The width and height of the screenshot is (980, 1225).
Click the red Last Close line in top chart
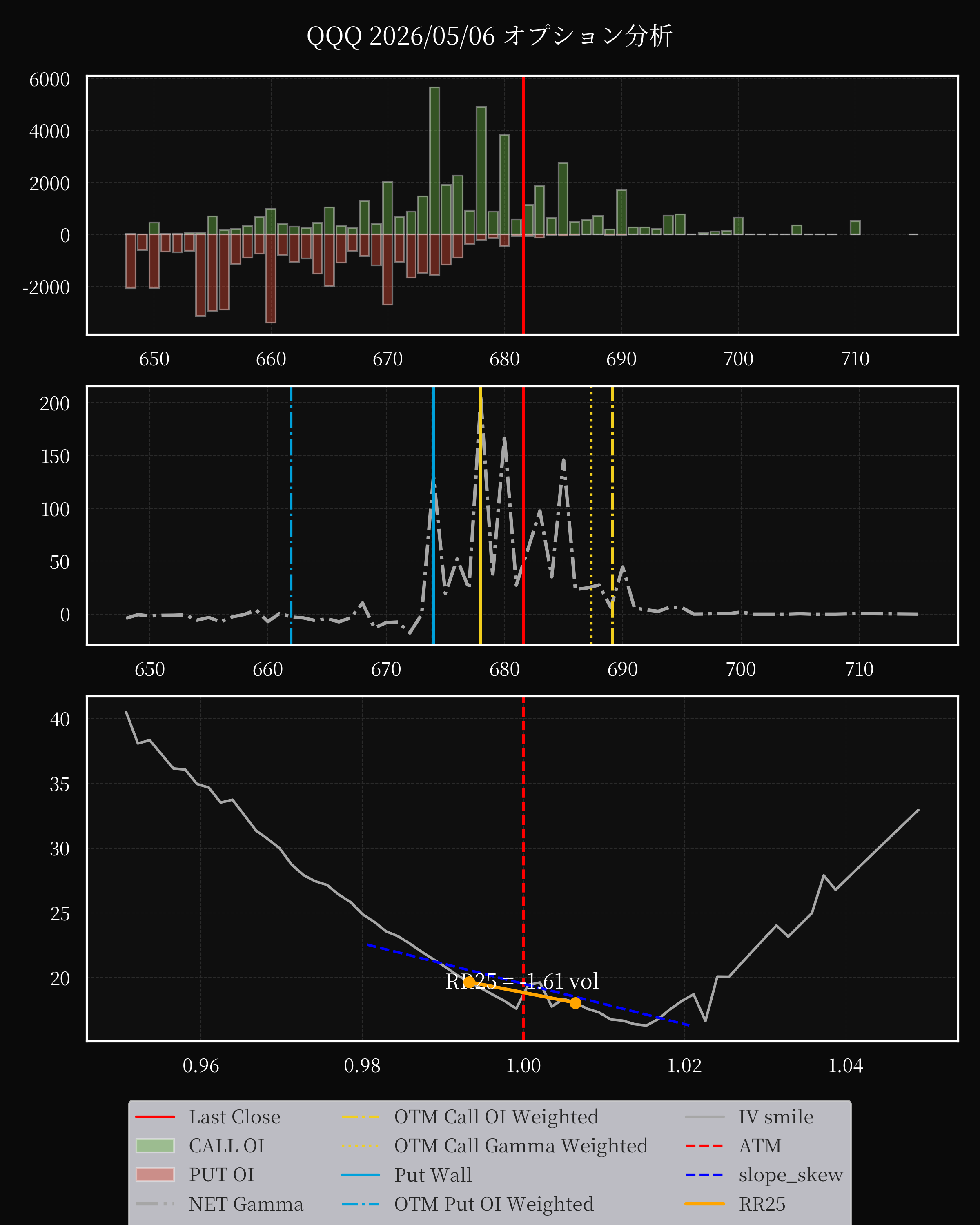point(523,205)
